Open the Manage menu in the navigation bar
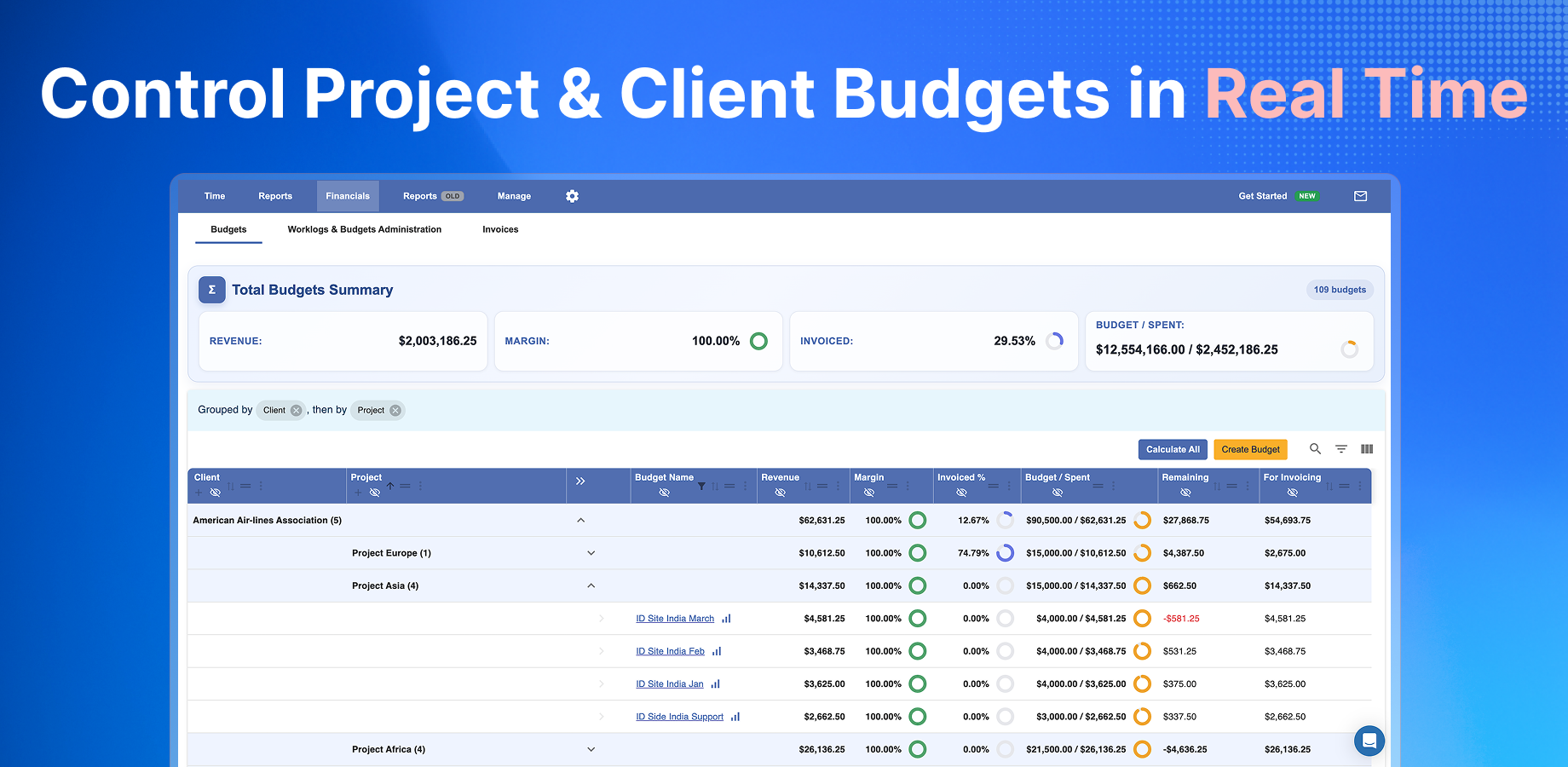1568x767 pixels. pyautogui.click(x=514, y=196)
